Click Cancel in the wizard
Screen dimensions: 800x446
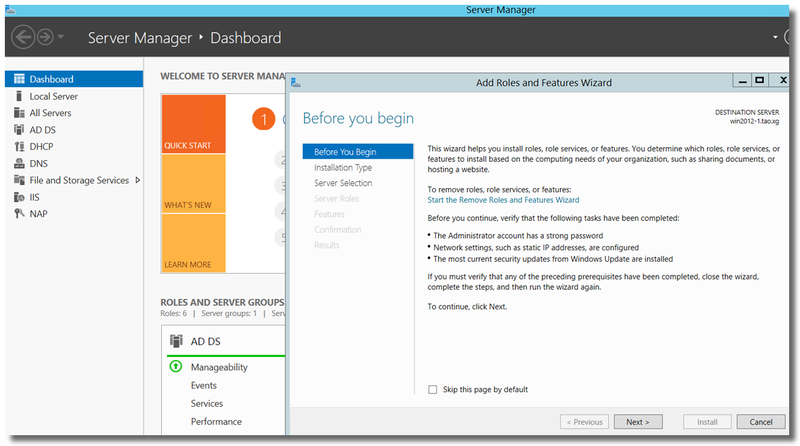(x=761, y=422)
